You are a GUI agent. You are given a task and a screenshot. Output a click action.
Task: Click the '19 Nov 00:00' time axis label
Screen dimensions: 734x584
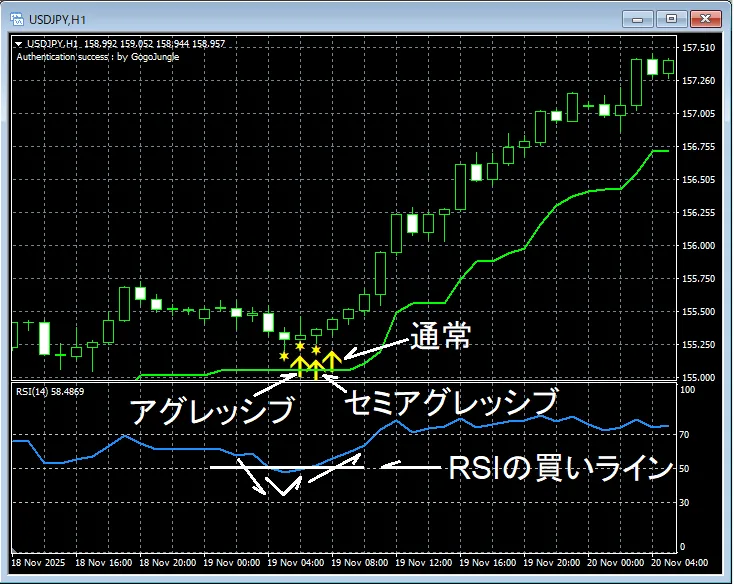(232, 562)
